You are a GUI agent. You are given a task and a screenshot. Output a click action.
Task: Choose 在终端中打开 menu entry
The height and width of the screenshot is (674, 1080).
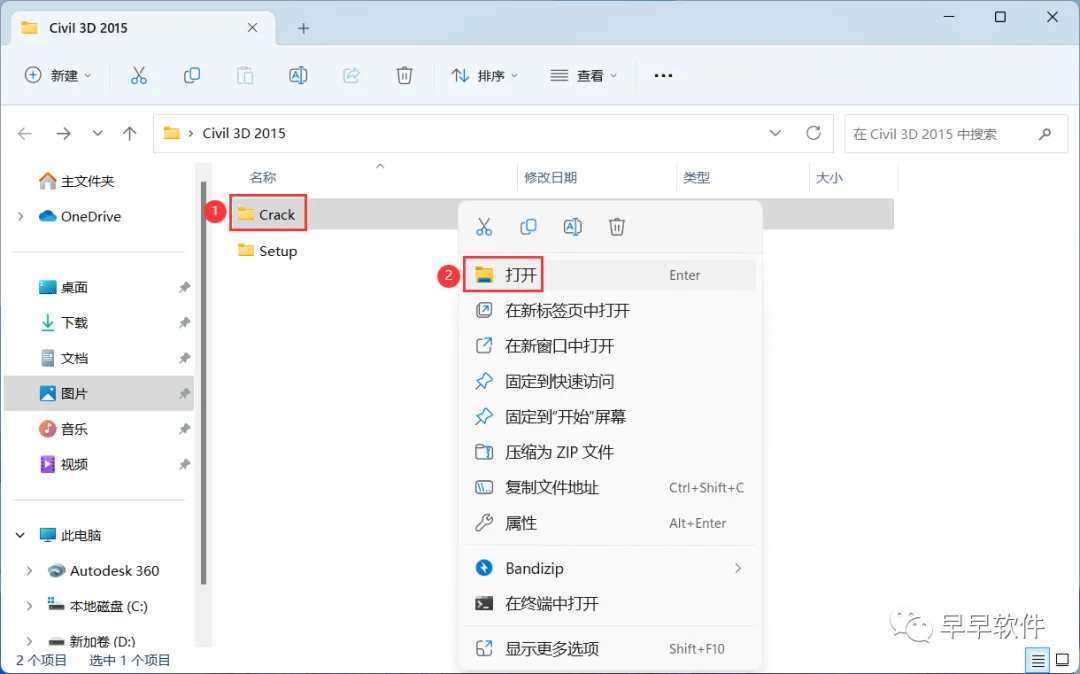pos(610,604)
